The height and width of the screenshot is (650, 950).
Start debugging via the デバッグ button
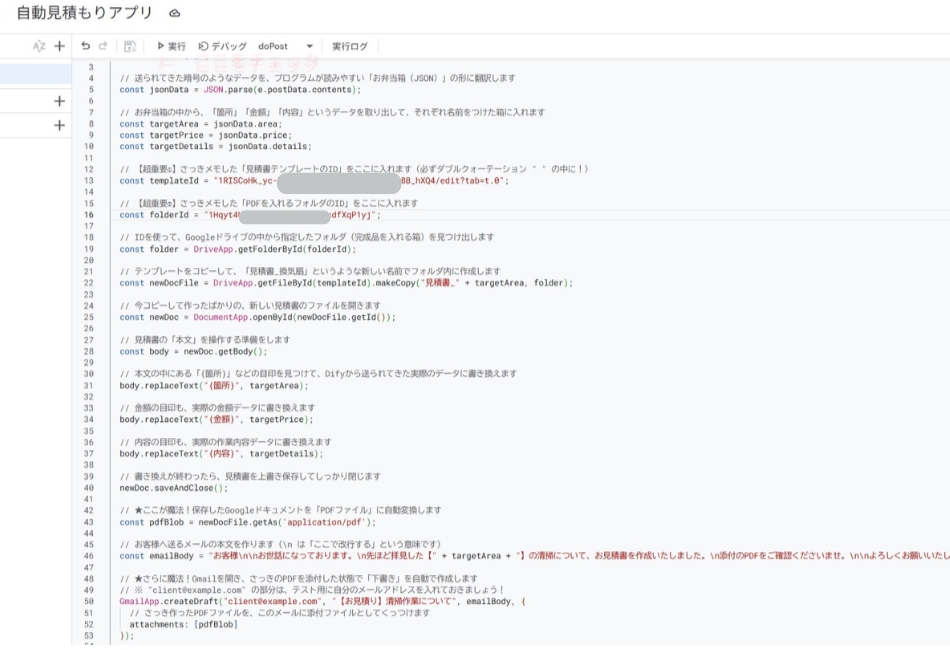[222, 44]
